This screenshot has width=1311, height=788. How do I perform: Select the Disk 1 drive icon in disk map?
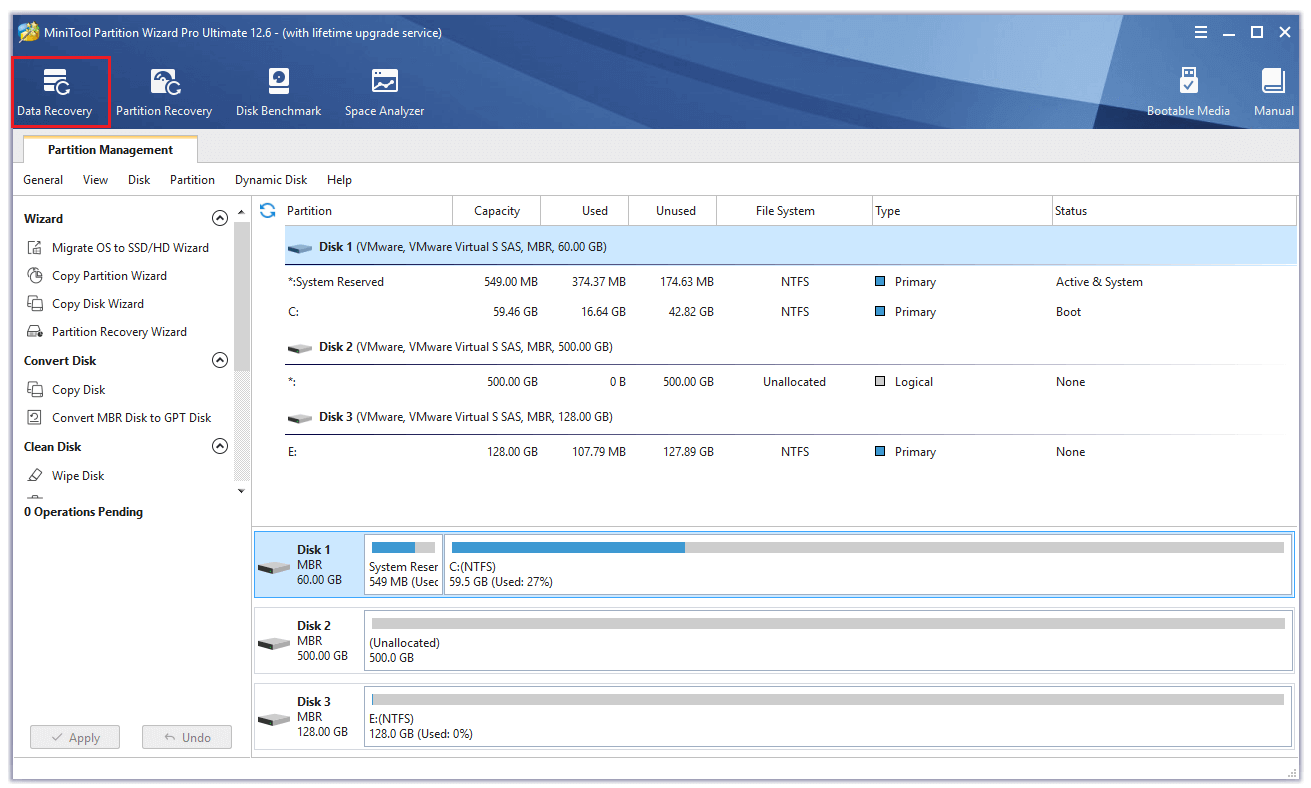(274, 567)
